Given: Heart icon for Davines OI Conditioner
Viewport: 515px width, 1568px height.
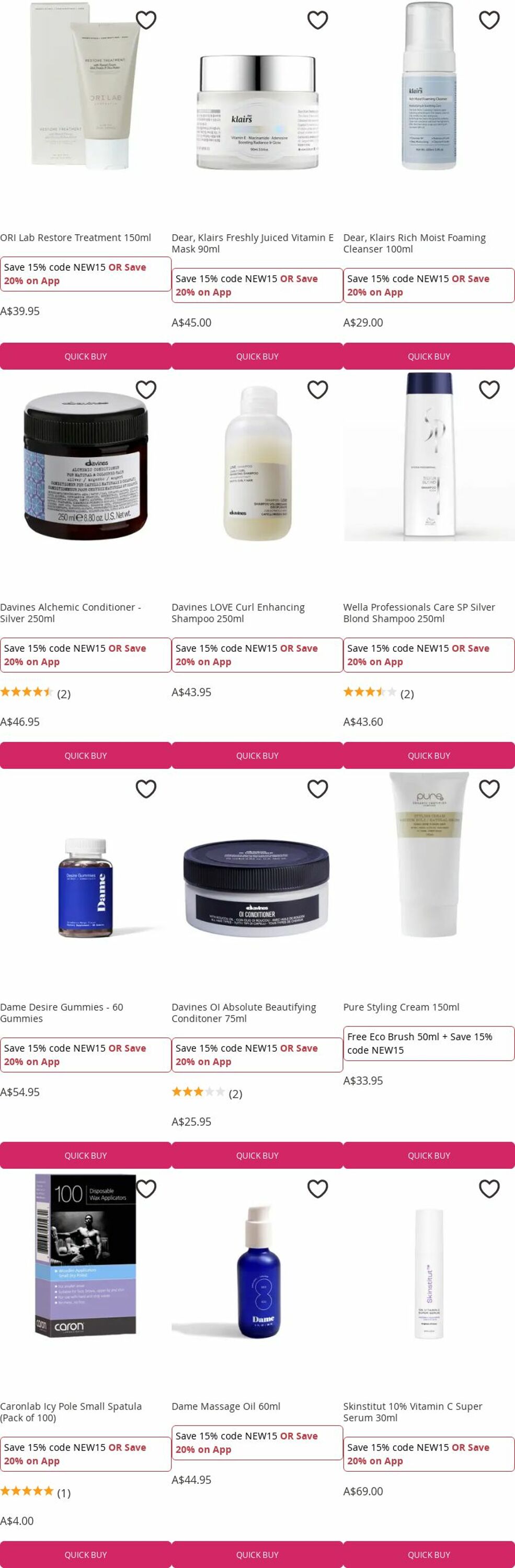Looking at the screenshot, I should pos(318,789).
